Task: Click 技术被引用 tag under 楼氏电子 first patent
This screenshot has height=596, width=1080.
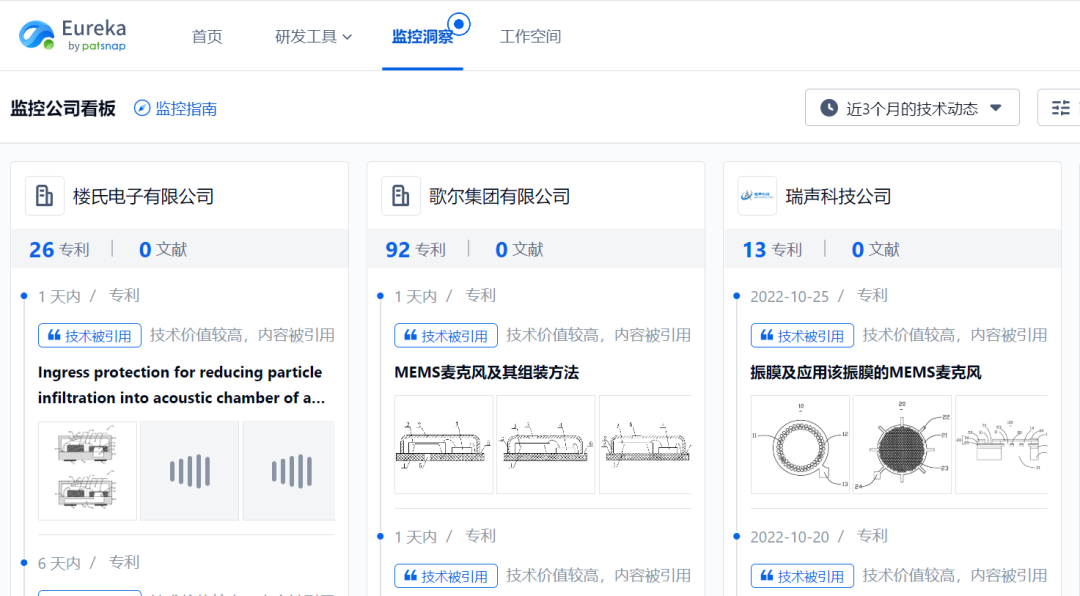Action: click(90, 336)
